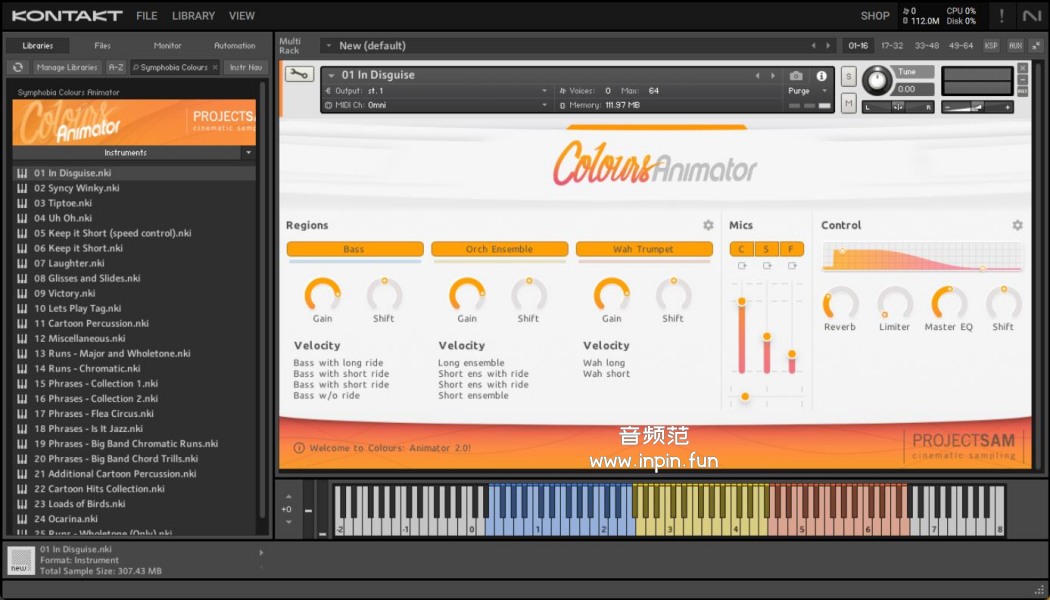Toggle output routing box under C mic
This screenshot has height=600, width=1050.
click(742, 266)
